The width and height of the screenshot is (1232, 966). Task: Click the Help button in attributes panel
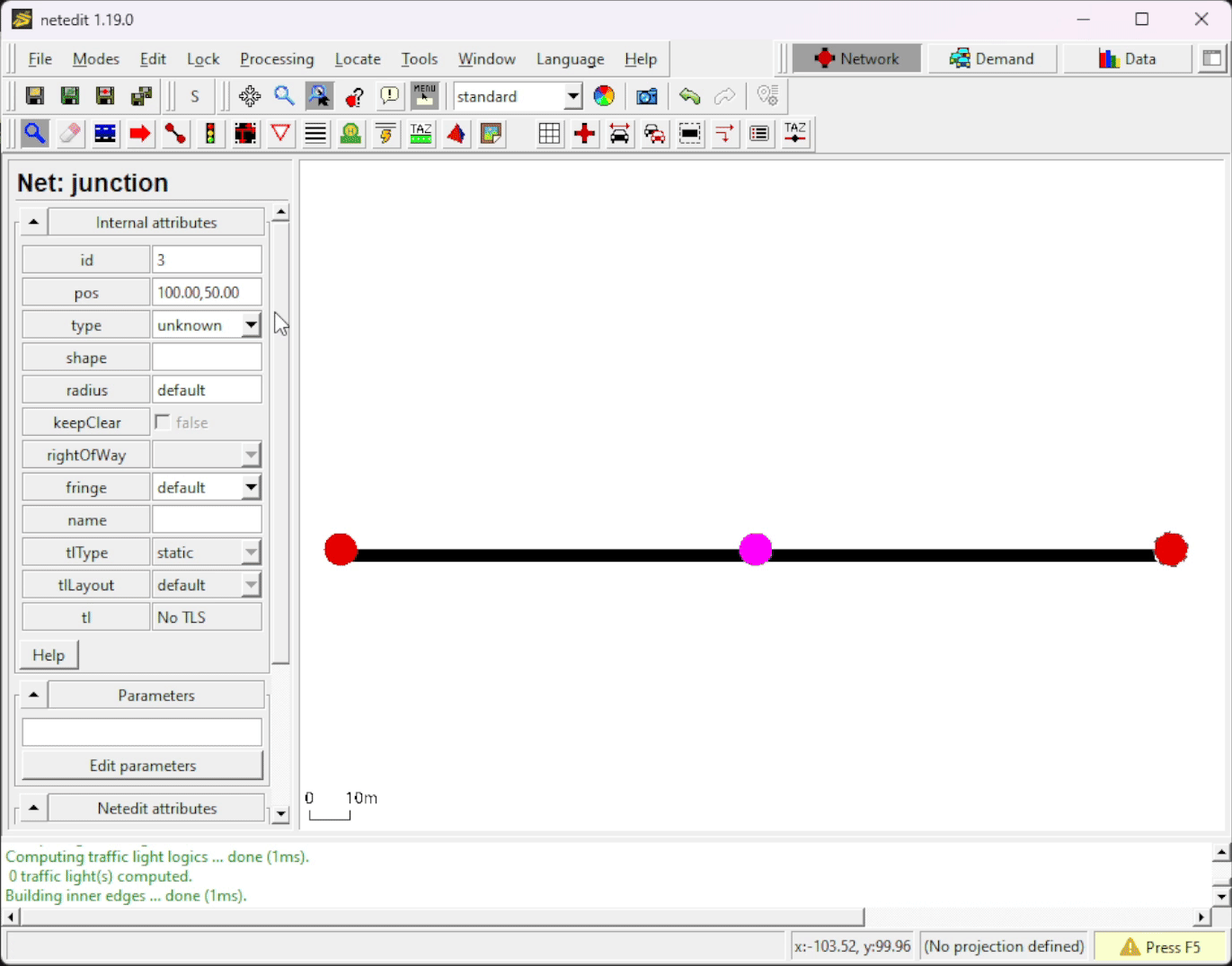[x=49, y=655]
